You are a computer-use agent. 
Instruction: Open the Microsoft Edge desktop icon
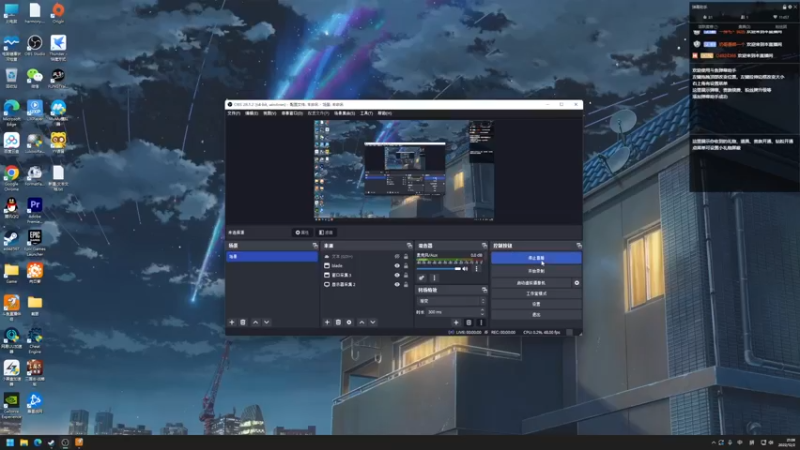click(x=11, y=111)
